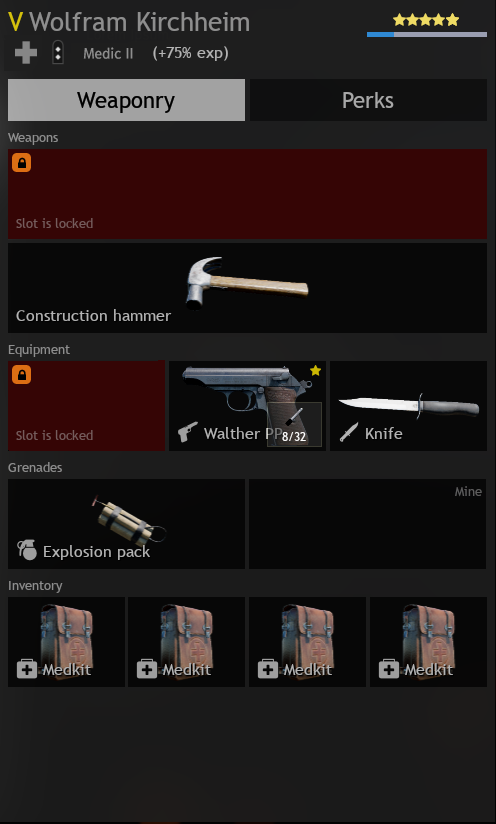496x824 pixels.
Task: Click the orange lock icon in Weapons slot
Action: coord(22,163)
